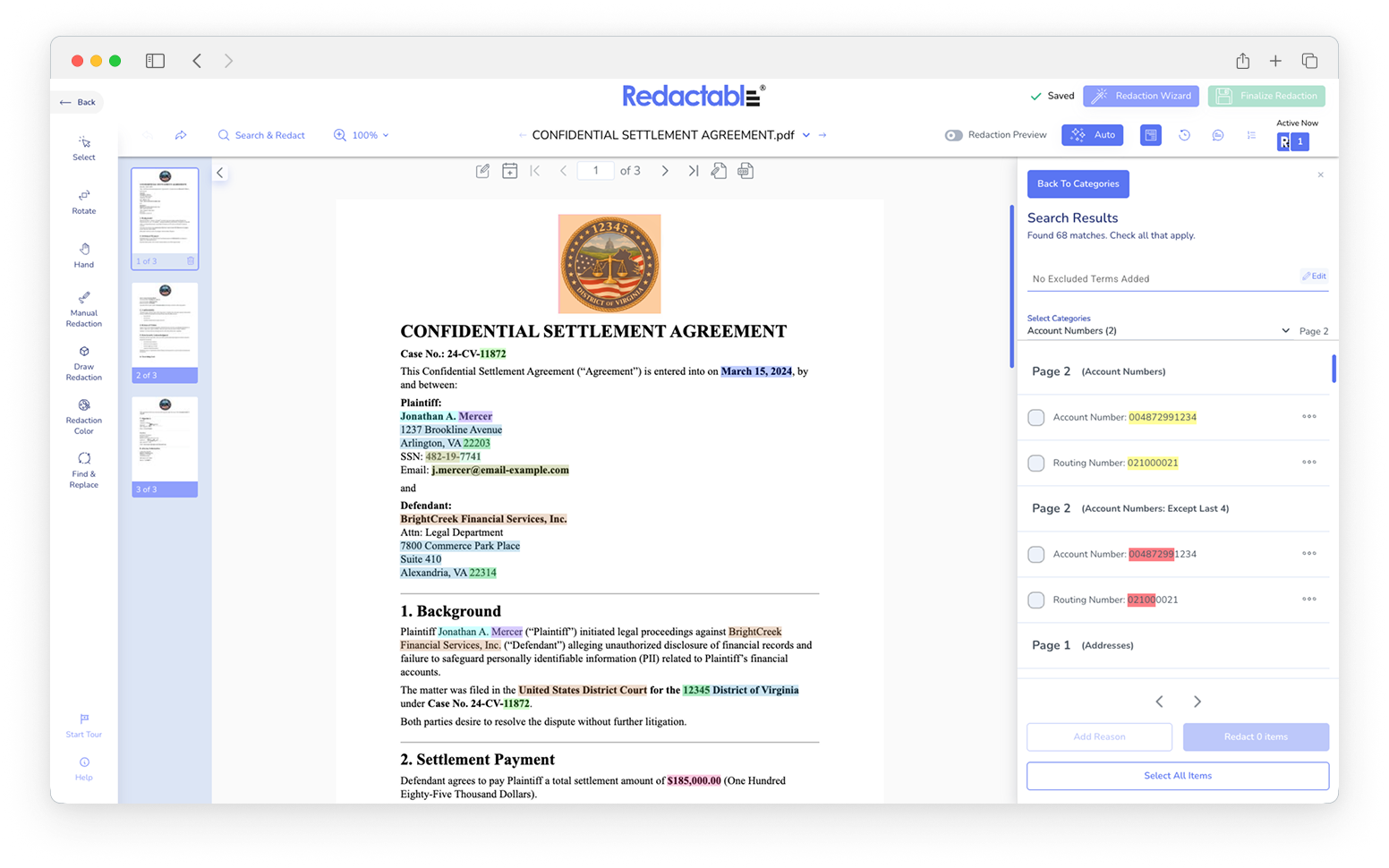Image resolution: width=1389 pixels, height=868 pixels.
Task: Click the Add Reason button
Action: [1099, 737]
